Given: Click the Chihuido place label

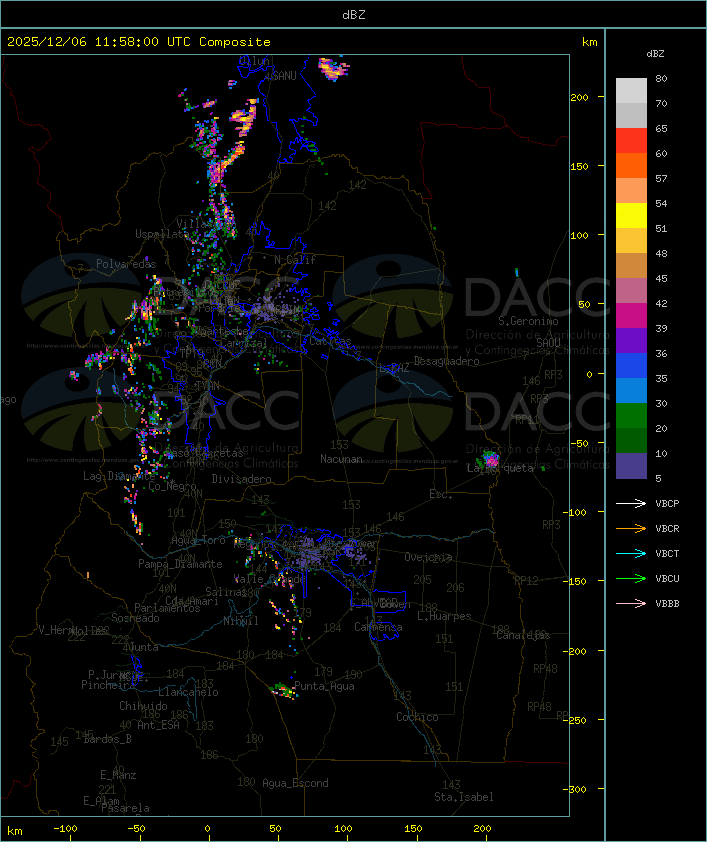Looking at the screenshot, I should [x=143, y=706].
